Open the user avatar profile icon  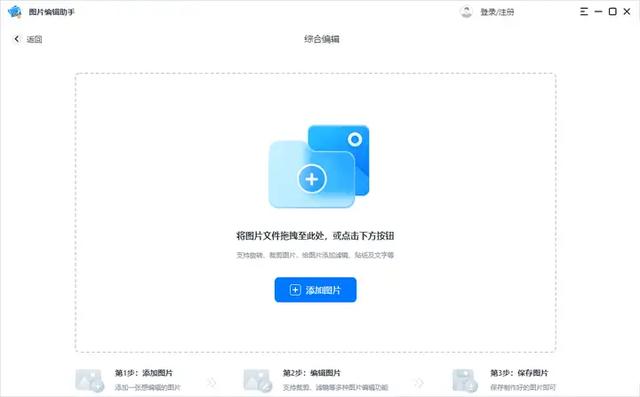466,12
